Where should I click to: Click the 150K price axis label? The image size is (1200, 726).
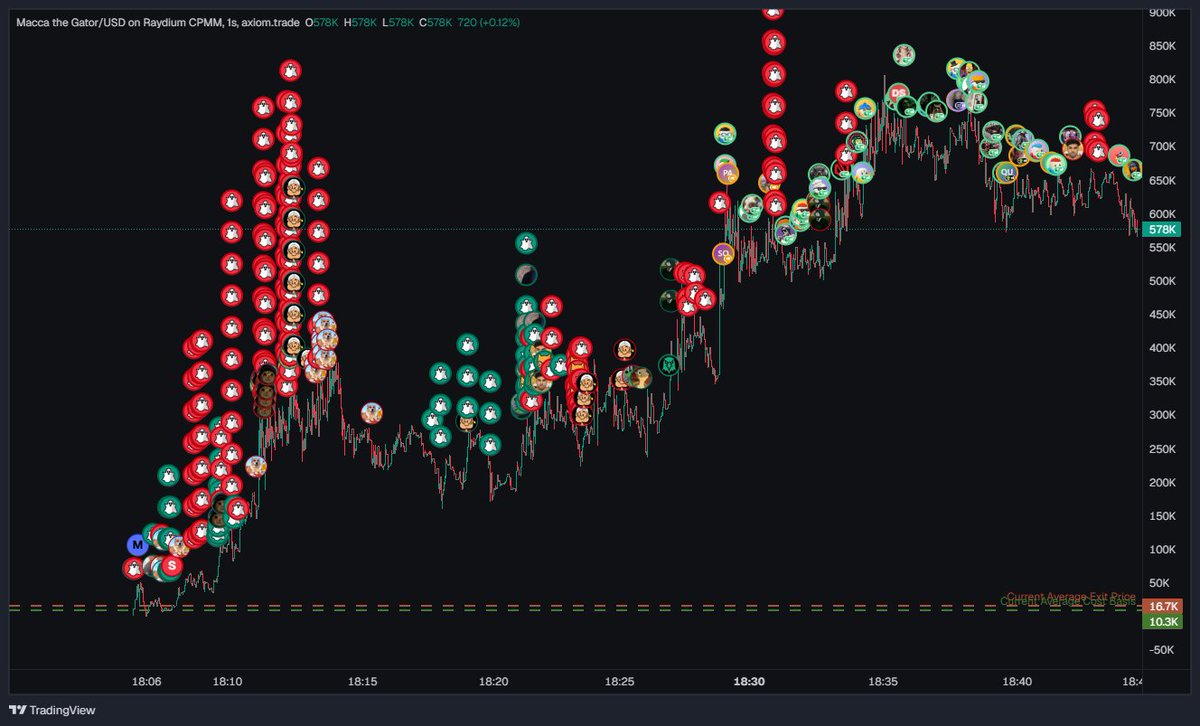[1162, 516]
